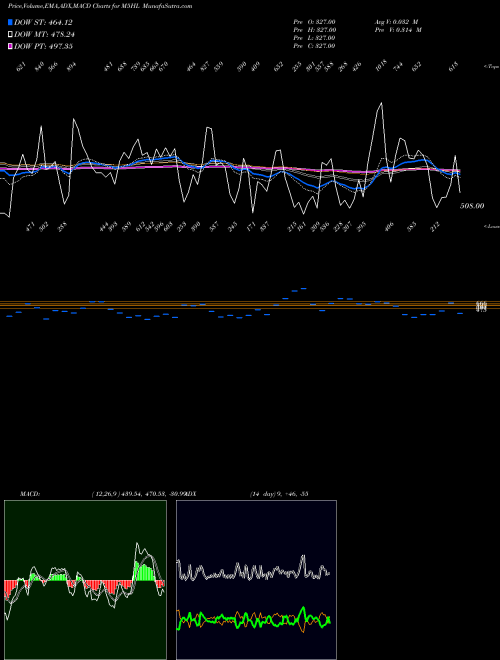This screenshot has height=660, width=500.
Task: Click the '(14 day) 9, +46, -55' ADX values
Action: coord(279,493)
